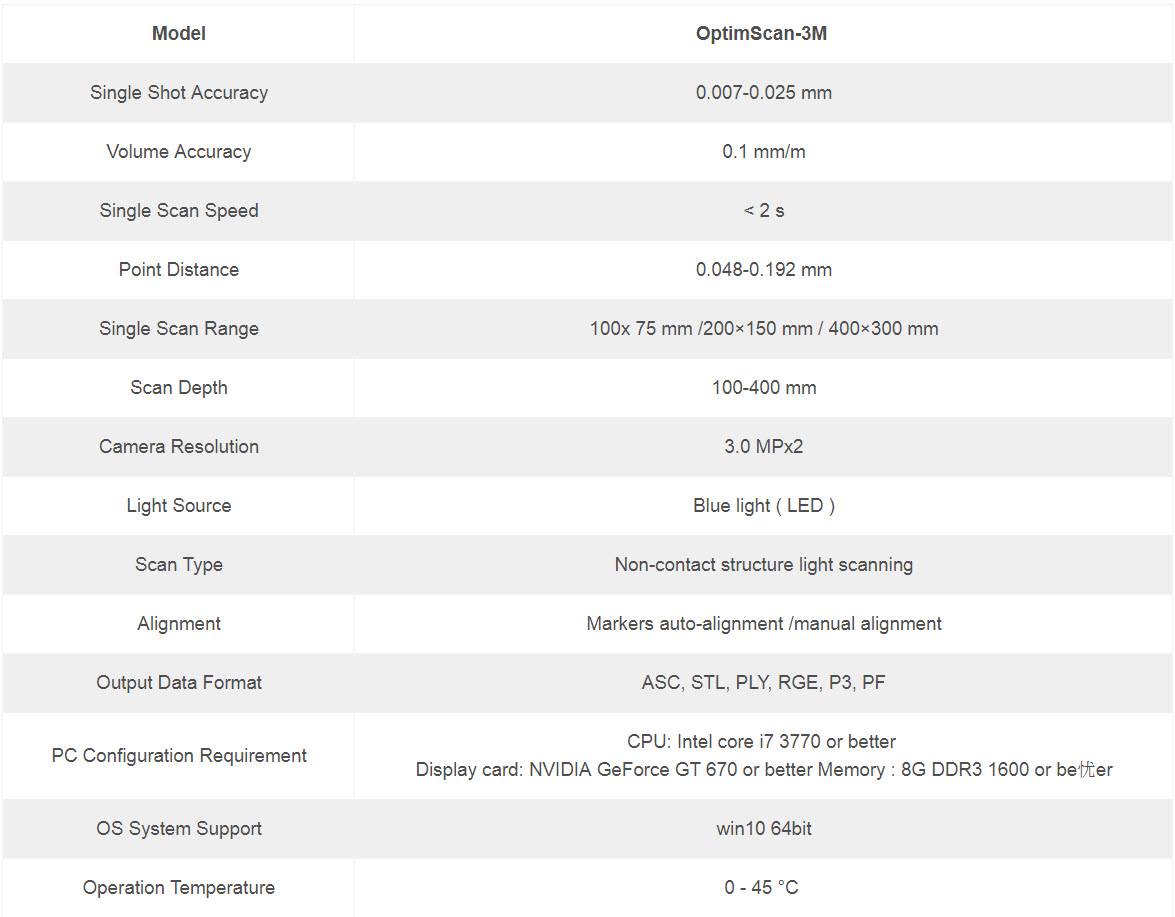The width and height of the screenshot is (1175, 917).
Task: Click the Markers auto-alignment /manual alignment cell
Action: tap(764, 624)
